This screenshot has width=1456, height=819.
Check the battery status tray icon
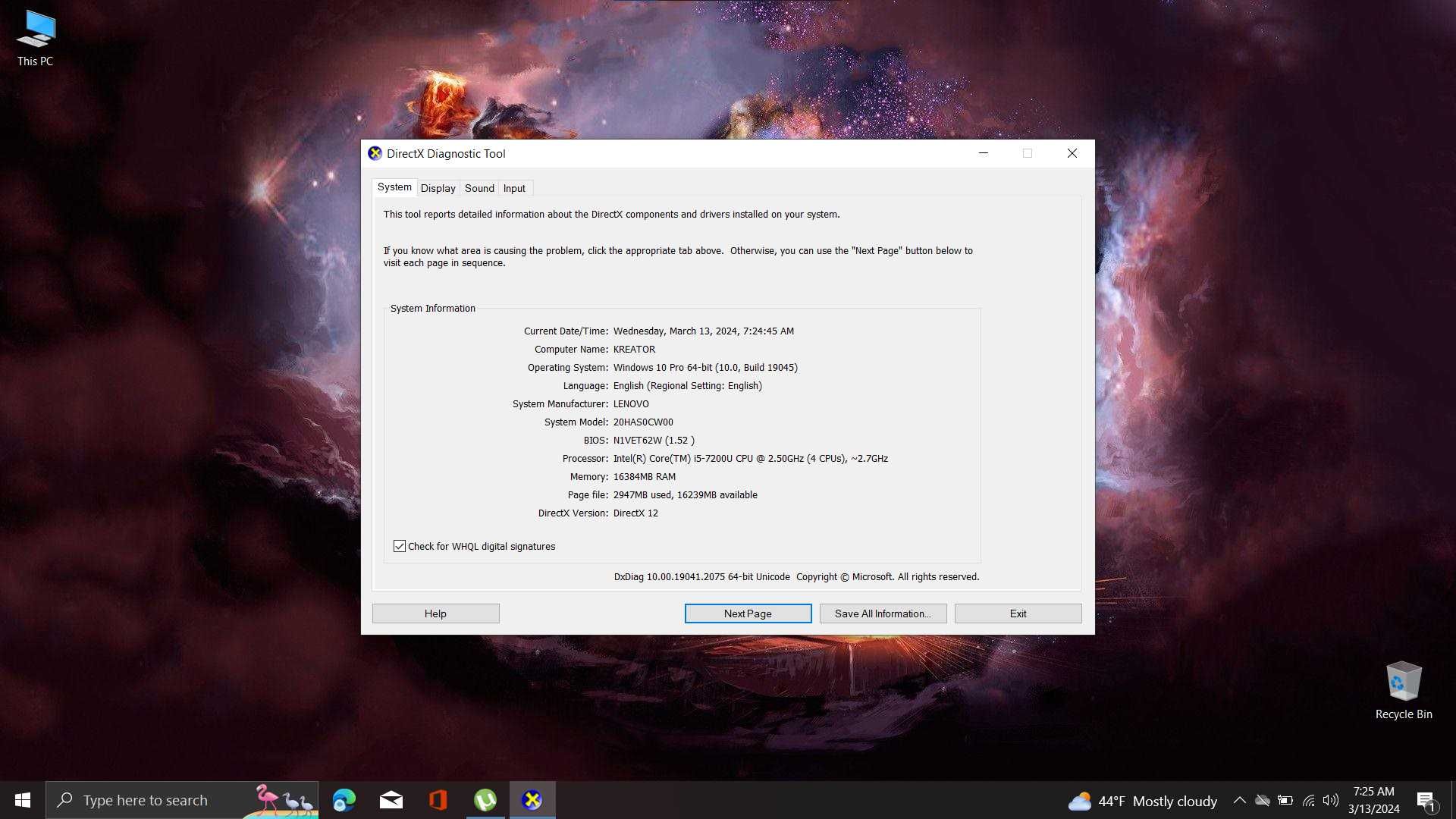pos(1285,800)
